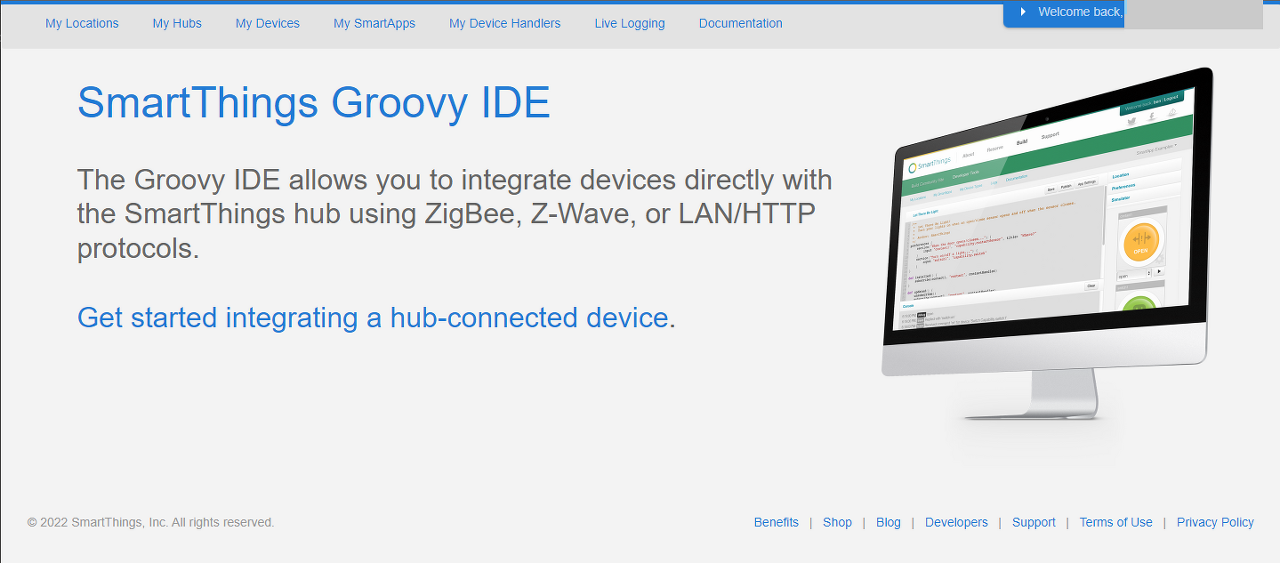Click the Welcome back banner text
The height and width of the screenshot is (563, 1280).
click(x=1081, y=12)
